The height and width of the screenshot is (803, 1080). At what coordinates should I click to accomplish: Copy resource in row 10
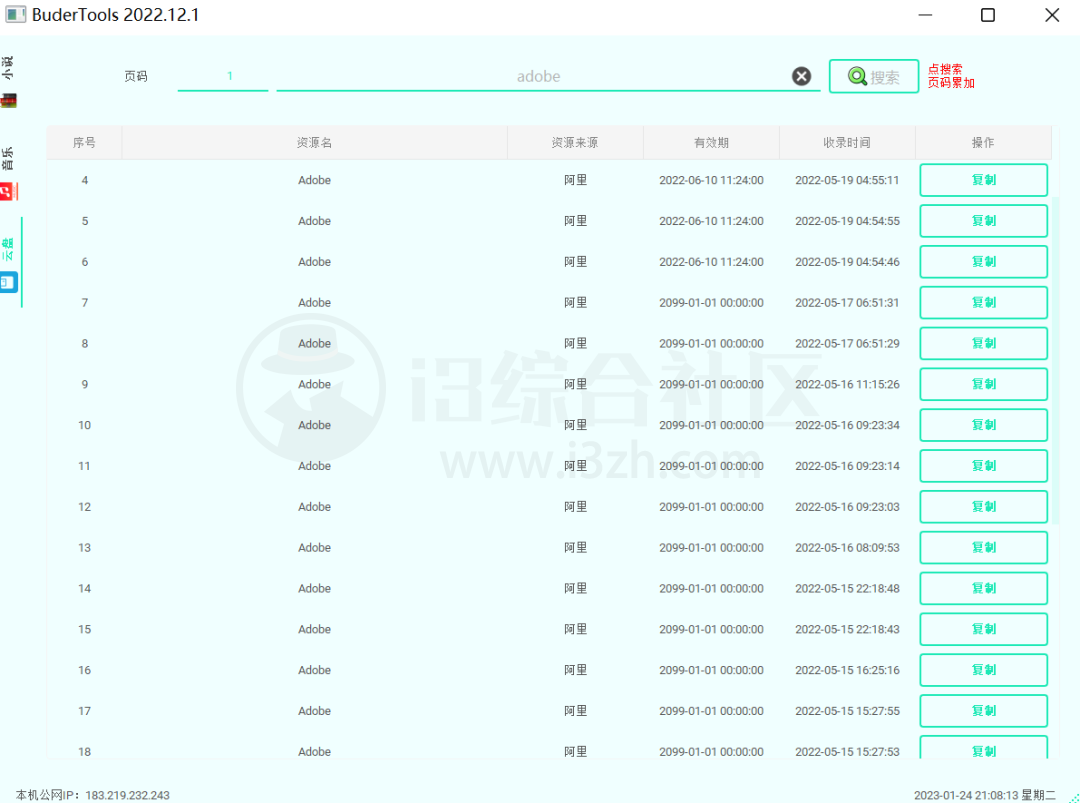(984, 425)
